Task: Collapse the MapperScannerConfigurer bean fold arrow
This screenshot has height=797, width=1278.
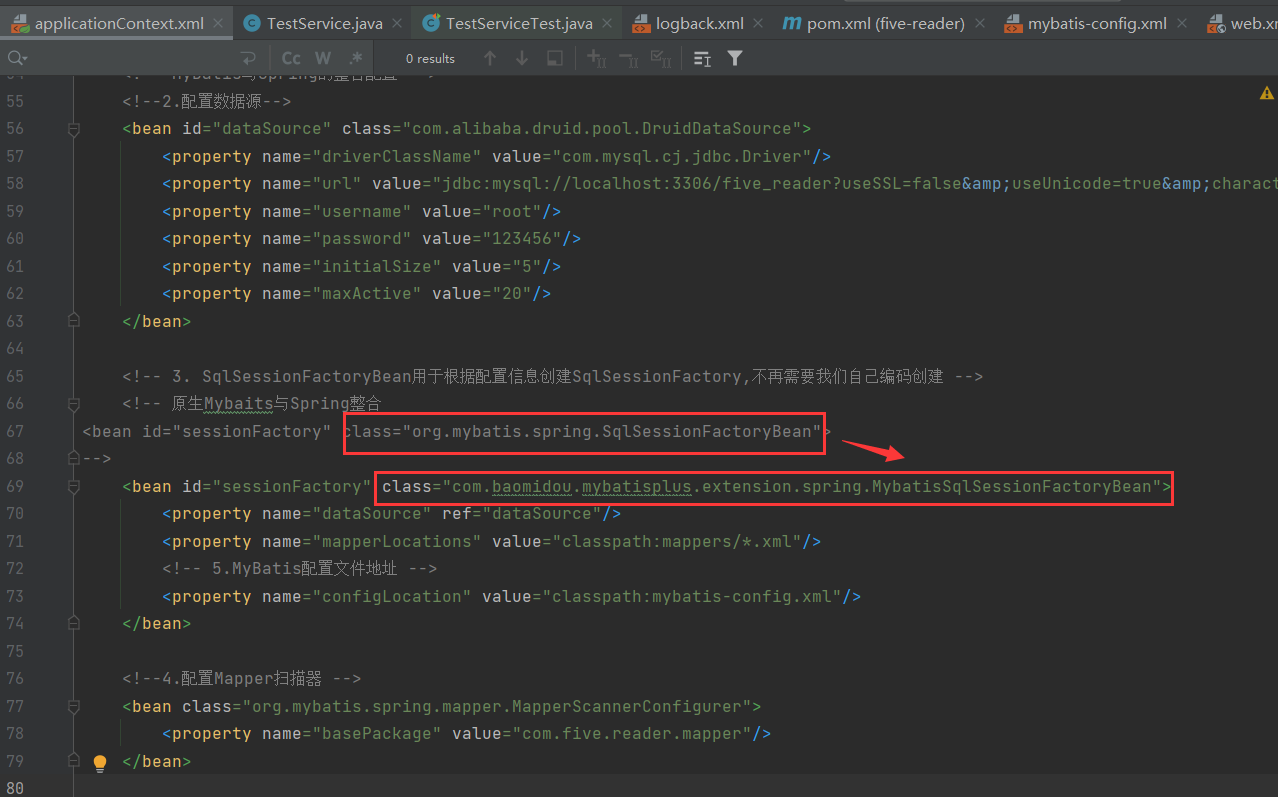Action: click(x=72, y=707)
